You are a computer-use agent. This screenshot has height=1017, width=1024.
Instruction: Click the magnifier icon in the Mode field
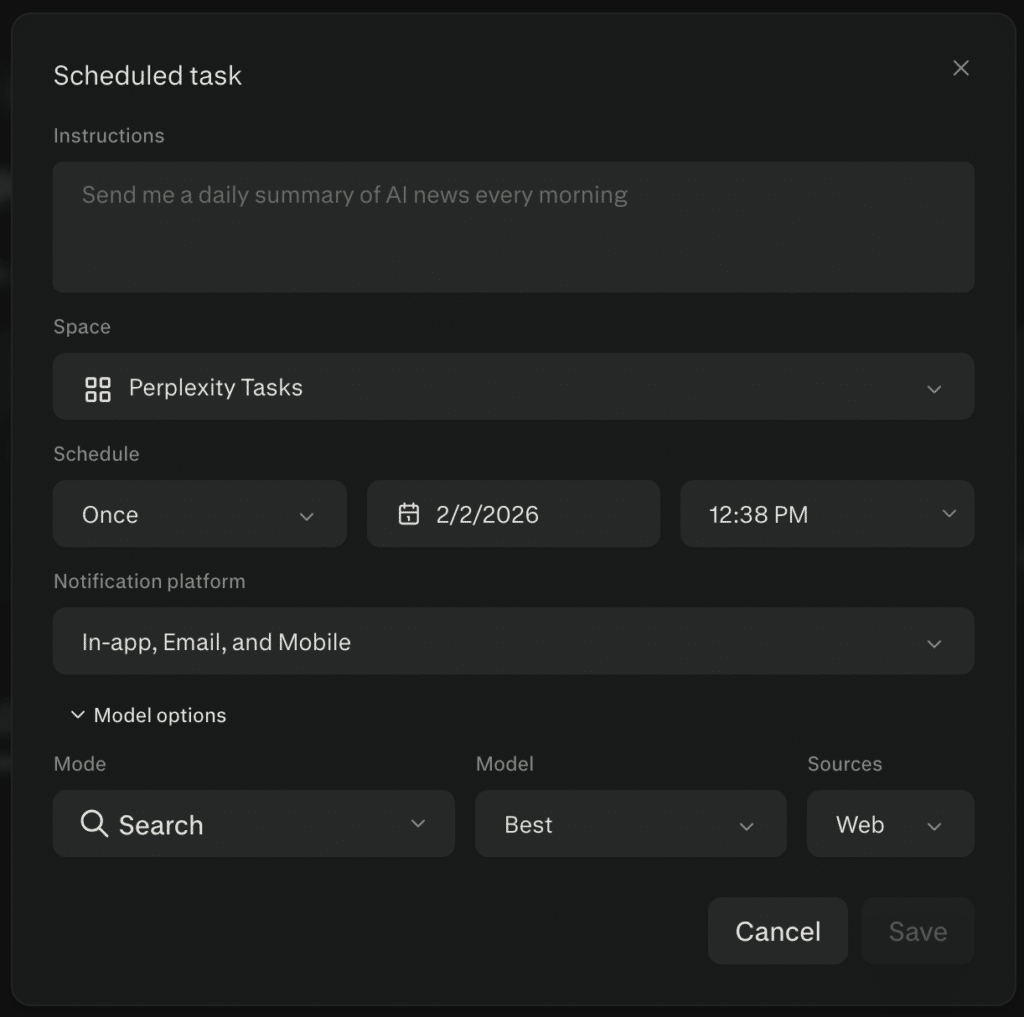(94, 824)
